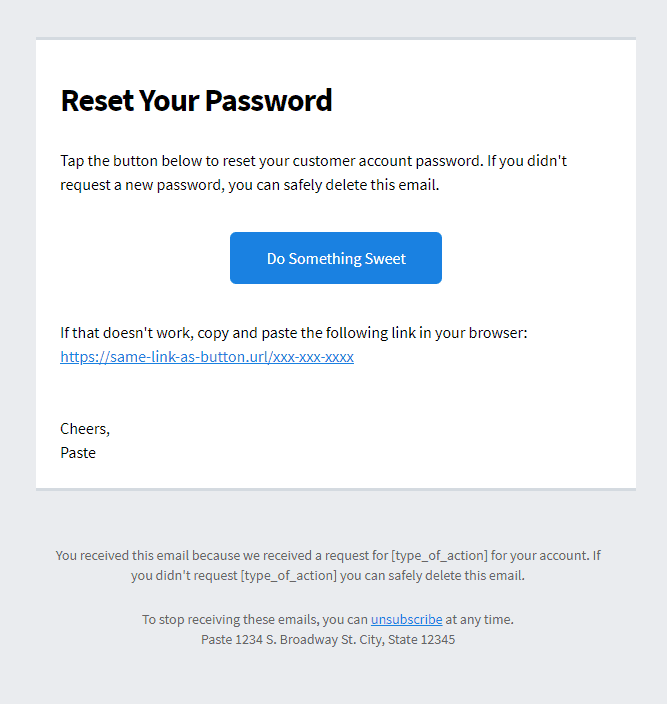Click the "Paste" signature name
This screenshot has height=704, width=667.
click(78, 453)
